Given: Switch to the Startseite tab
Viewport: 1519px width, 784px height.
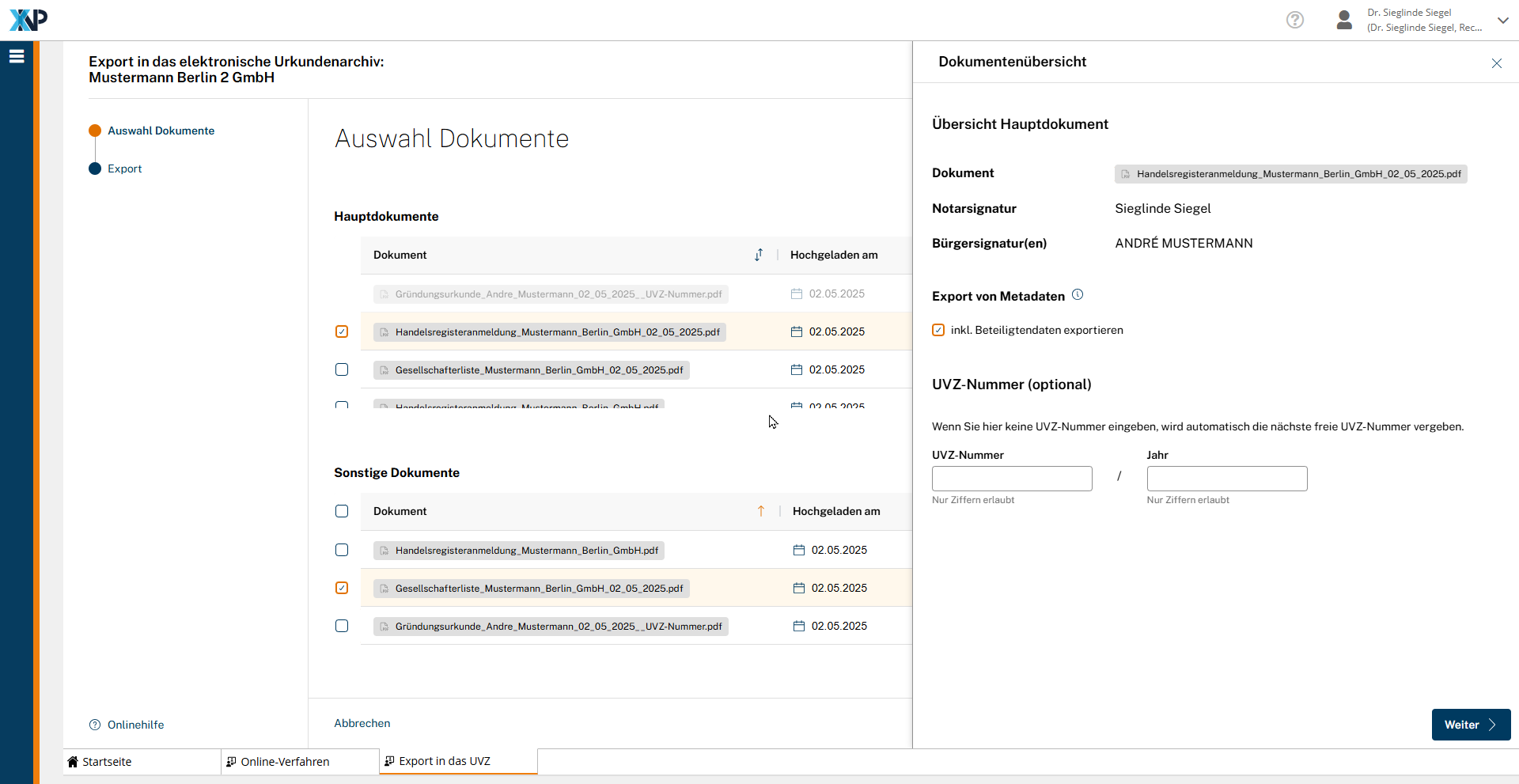Looking at the screenshot, I should click(107, 762).
